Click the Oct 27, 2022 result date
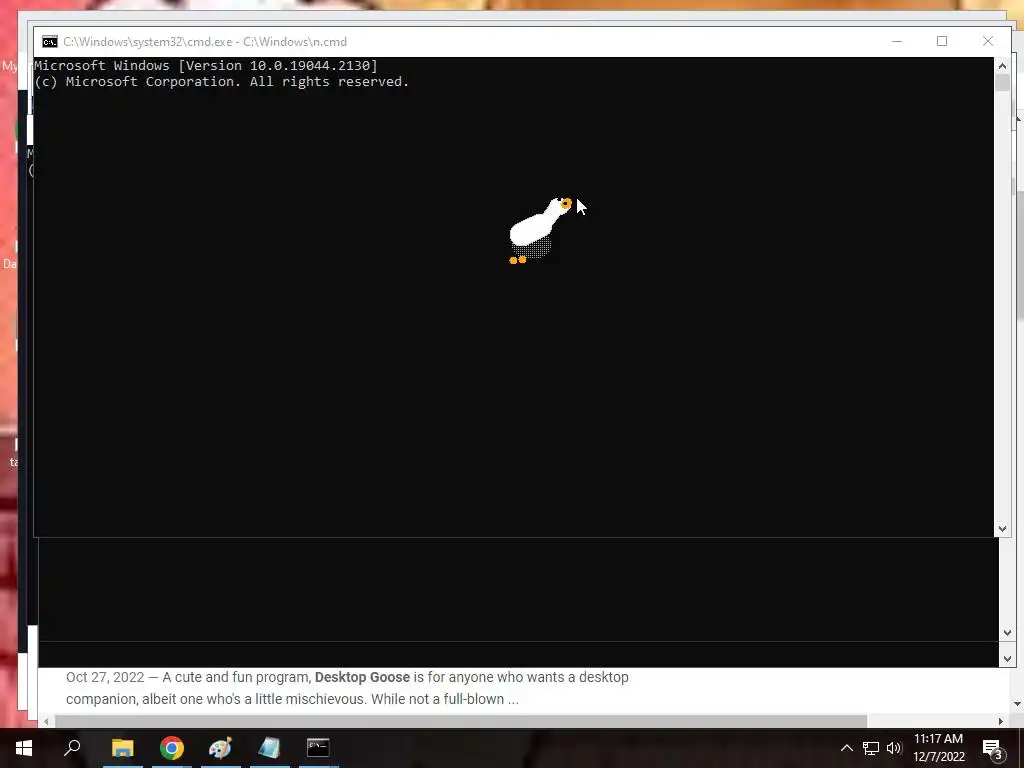 click(105, 677)
